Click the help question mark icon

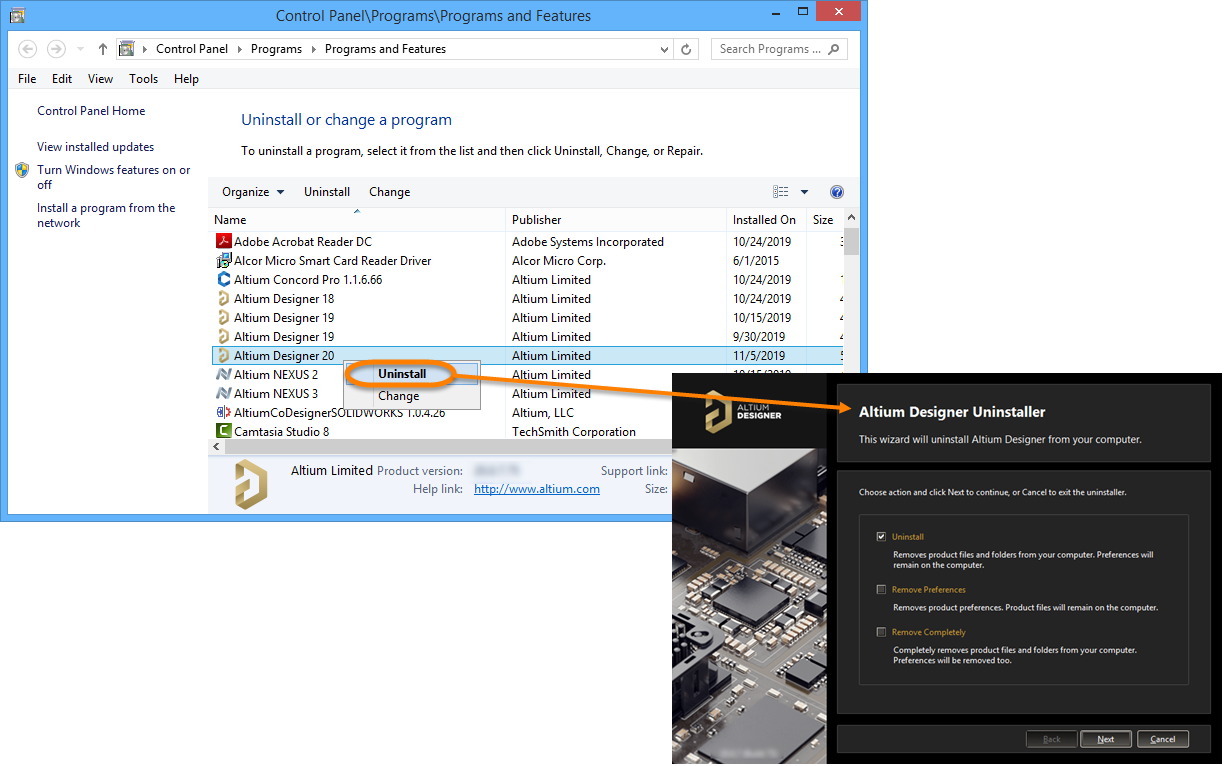point(837,192)
